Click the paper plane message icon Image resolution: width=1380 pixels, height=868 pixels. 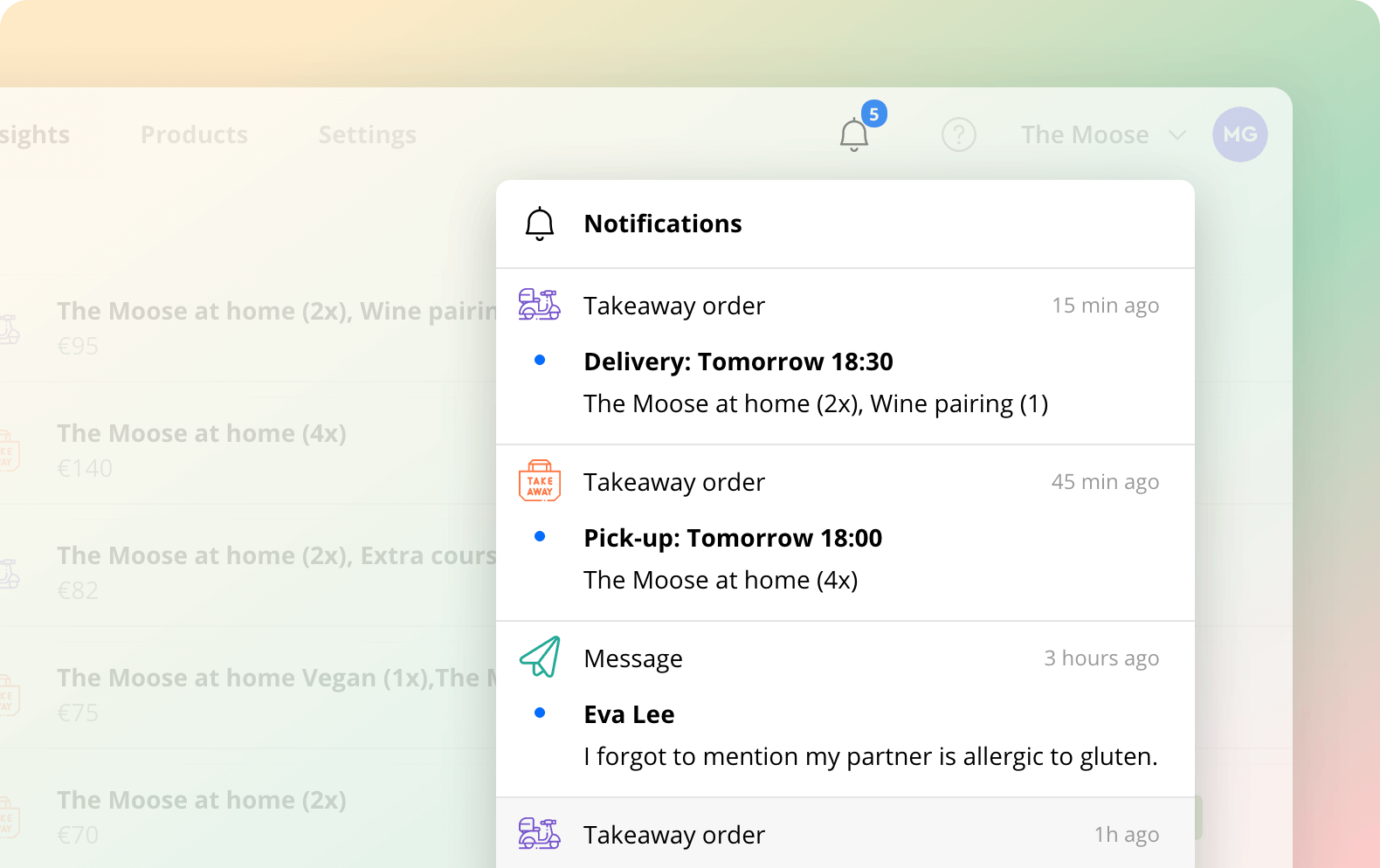pyautogui.click(x=540, y=657)
